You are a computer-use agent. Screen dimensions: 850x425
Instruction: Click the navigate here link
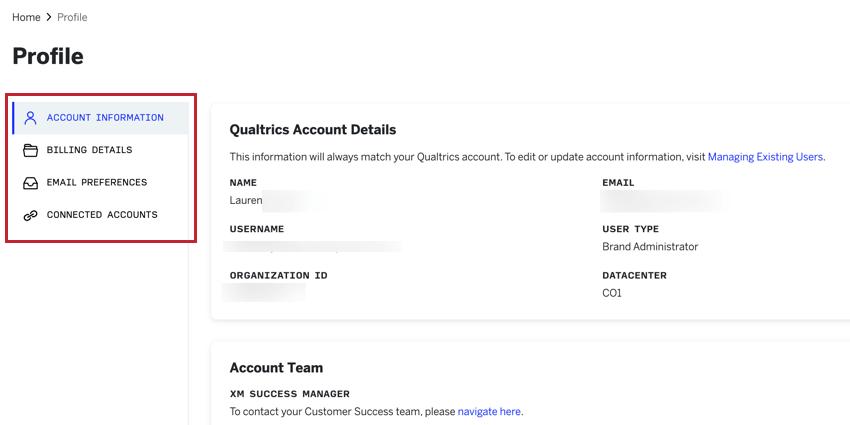point(489,411)
